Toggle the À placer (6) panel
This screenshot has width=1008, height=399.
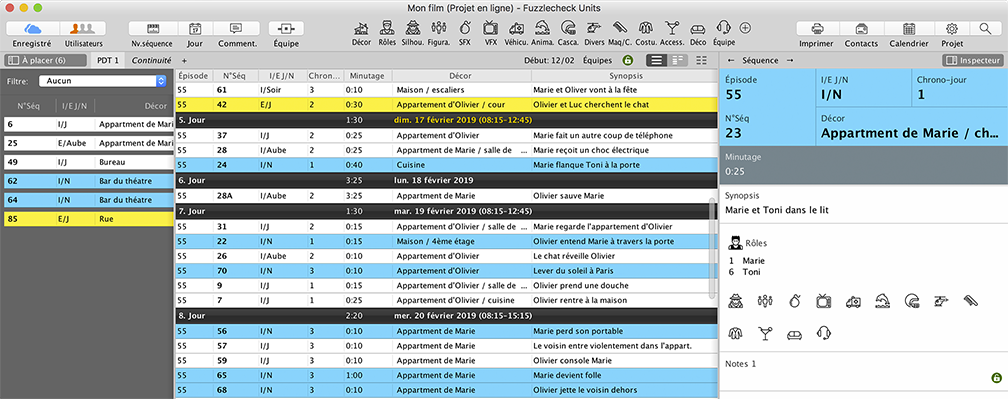(45, 60)
